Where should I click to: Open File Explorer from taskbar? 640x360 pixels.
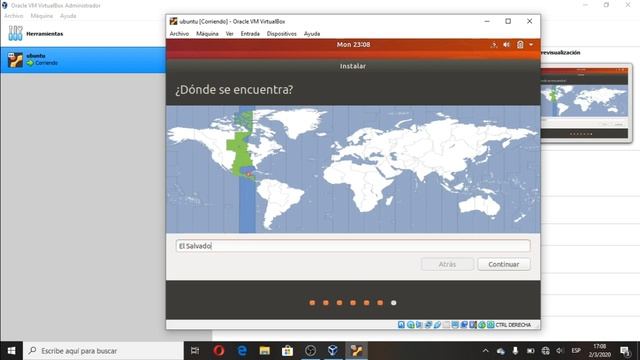pyautogui.click(x=264, y=351)
